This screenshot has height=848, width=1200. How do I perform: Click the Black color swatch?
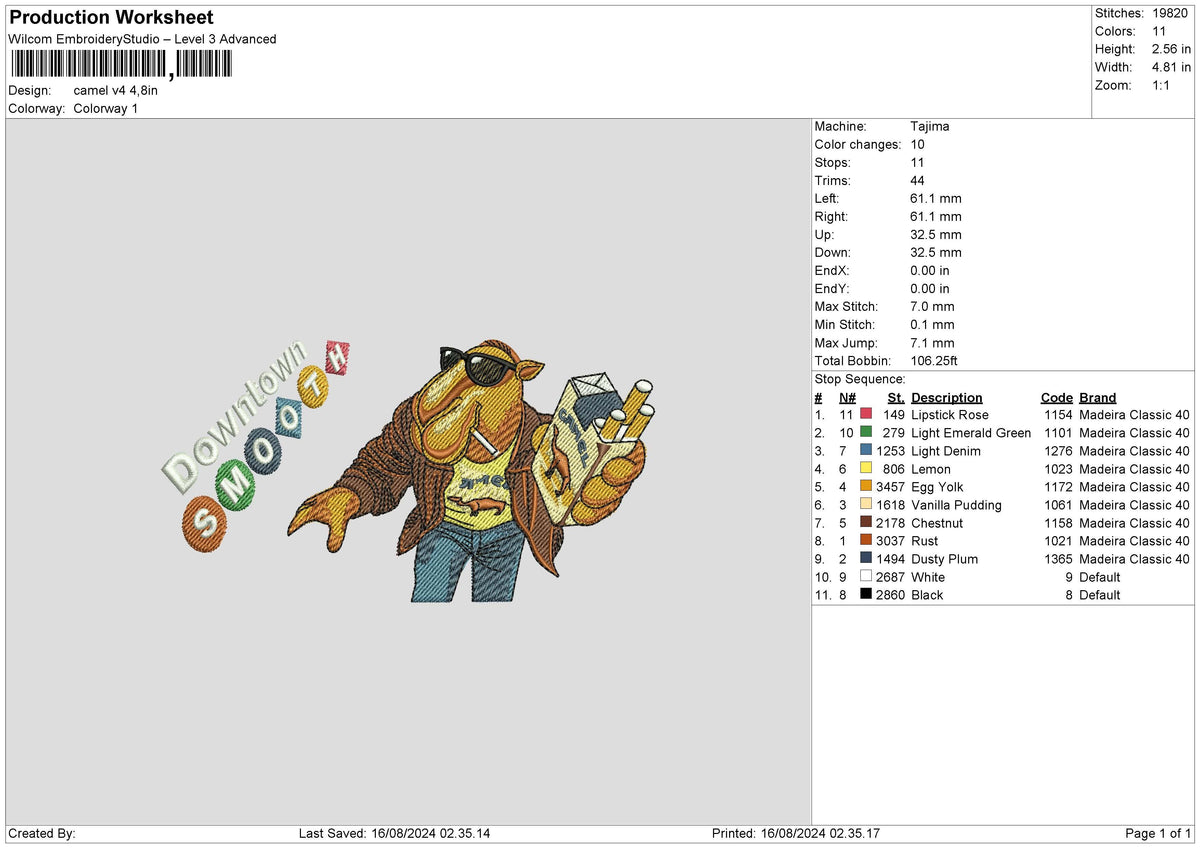(866, 595)
